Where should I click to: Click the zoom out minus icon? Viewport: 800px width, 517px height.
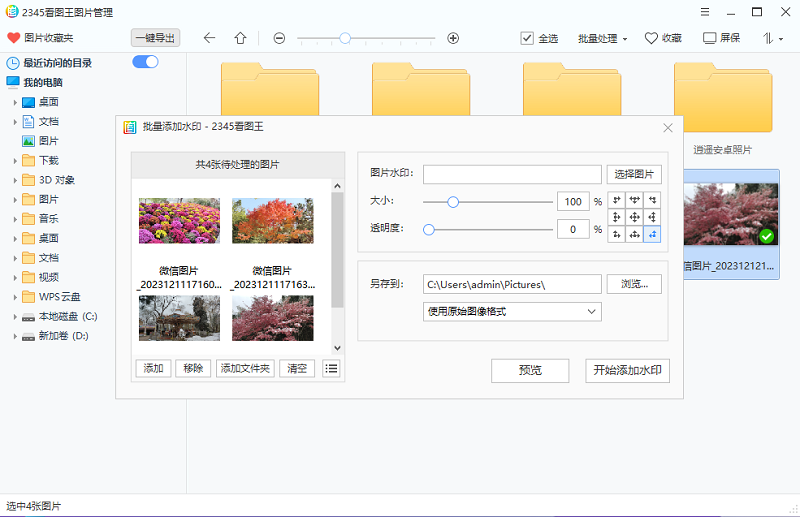click(x=279, y=38)
